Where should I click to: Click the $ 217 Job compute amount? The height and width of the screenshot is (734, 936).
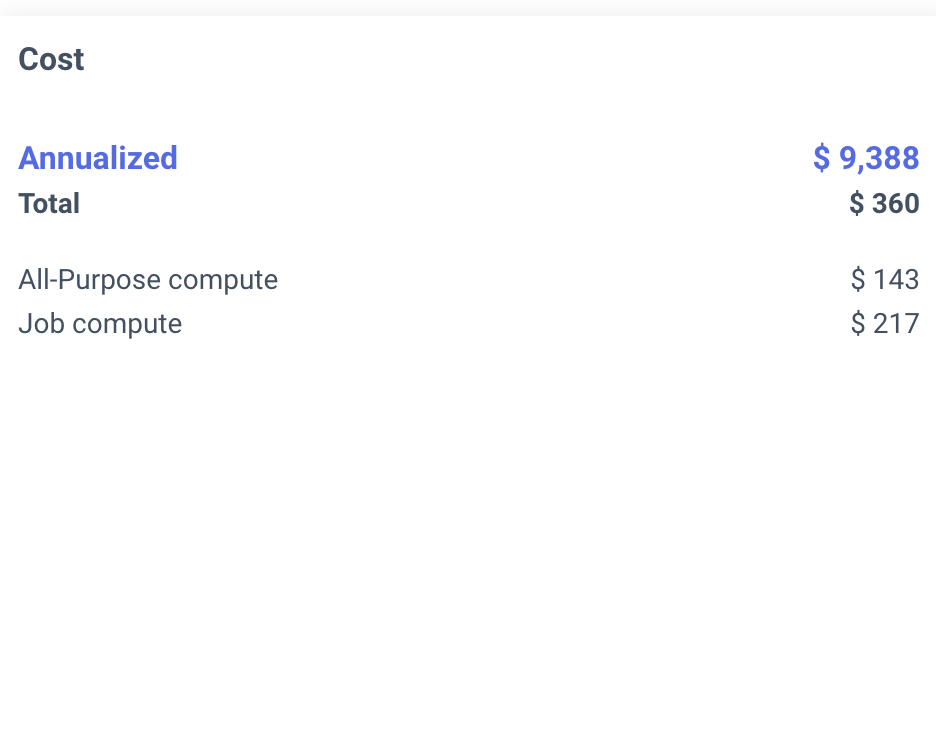[885, 324]
